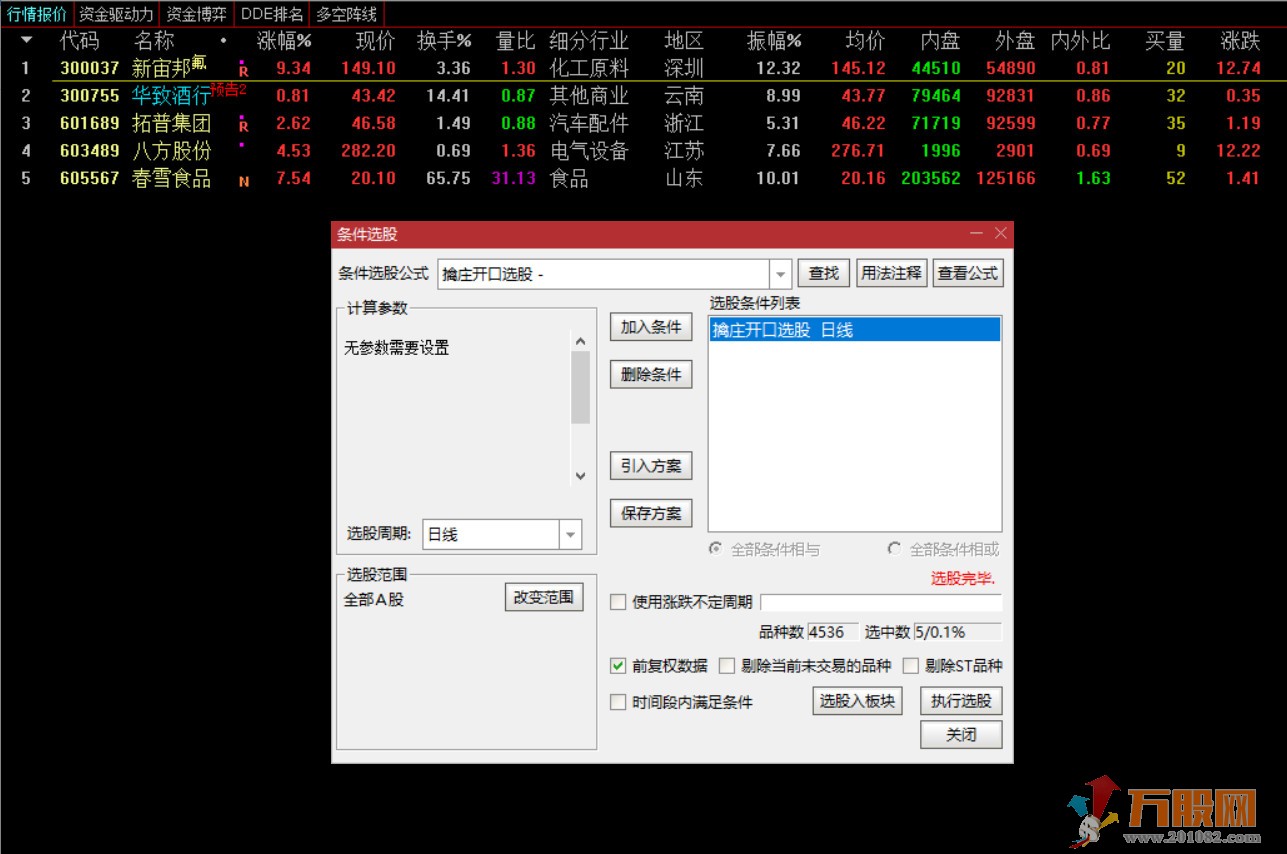1287x854 pixels.
Task: Click stock code 605567
Action: click(x=89, y=179)
